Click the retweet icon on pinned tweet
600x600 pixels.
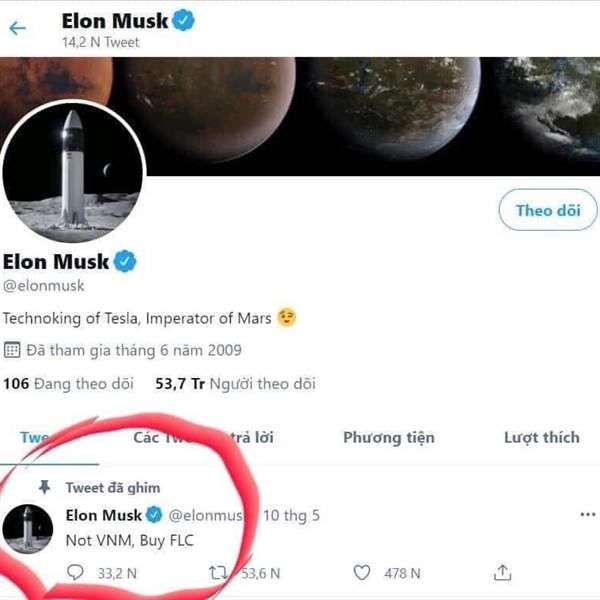[218, 572]
